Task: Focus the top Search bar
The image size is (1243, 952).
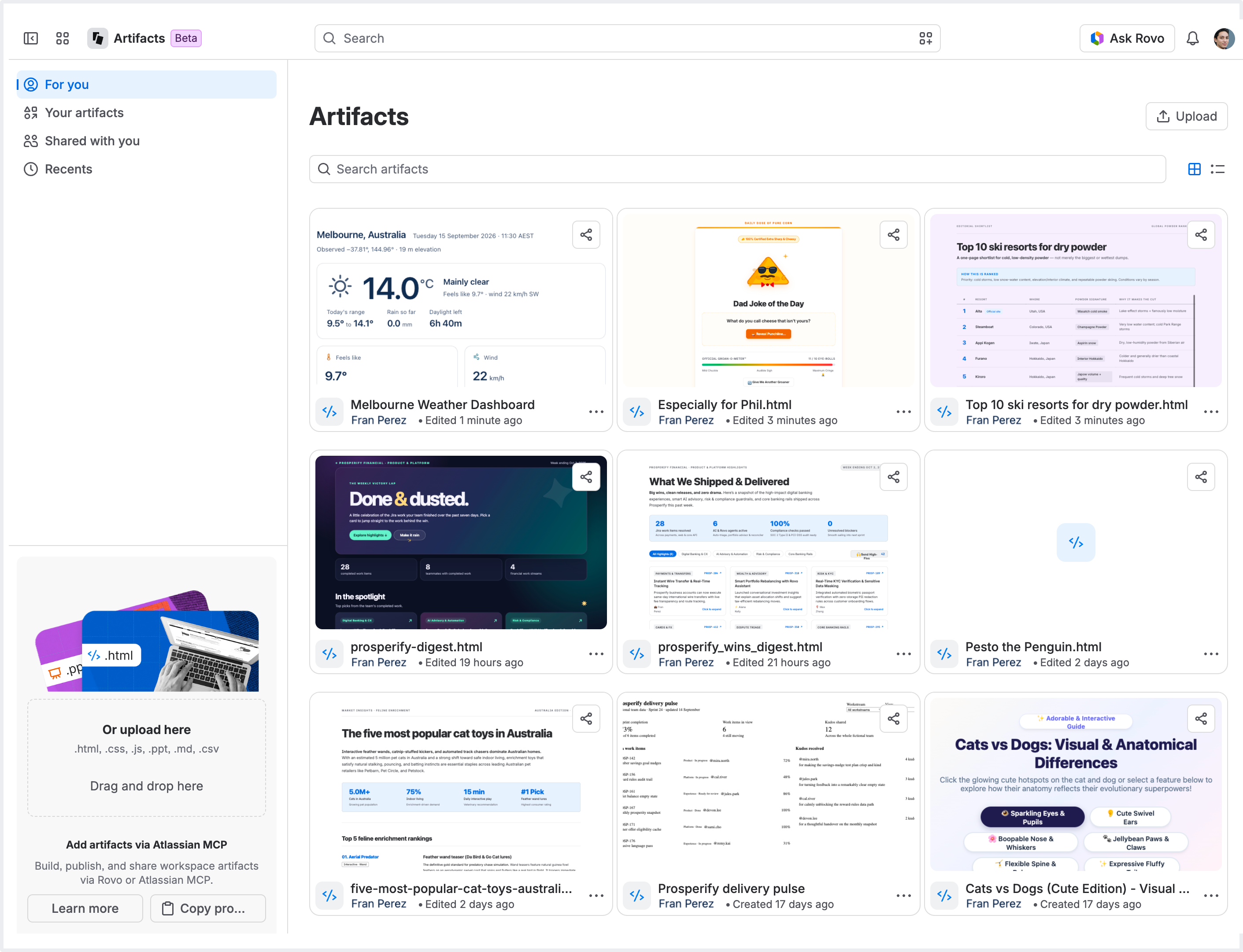Action: coord(627,38)
